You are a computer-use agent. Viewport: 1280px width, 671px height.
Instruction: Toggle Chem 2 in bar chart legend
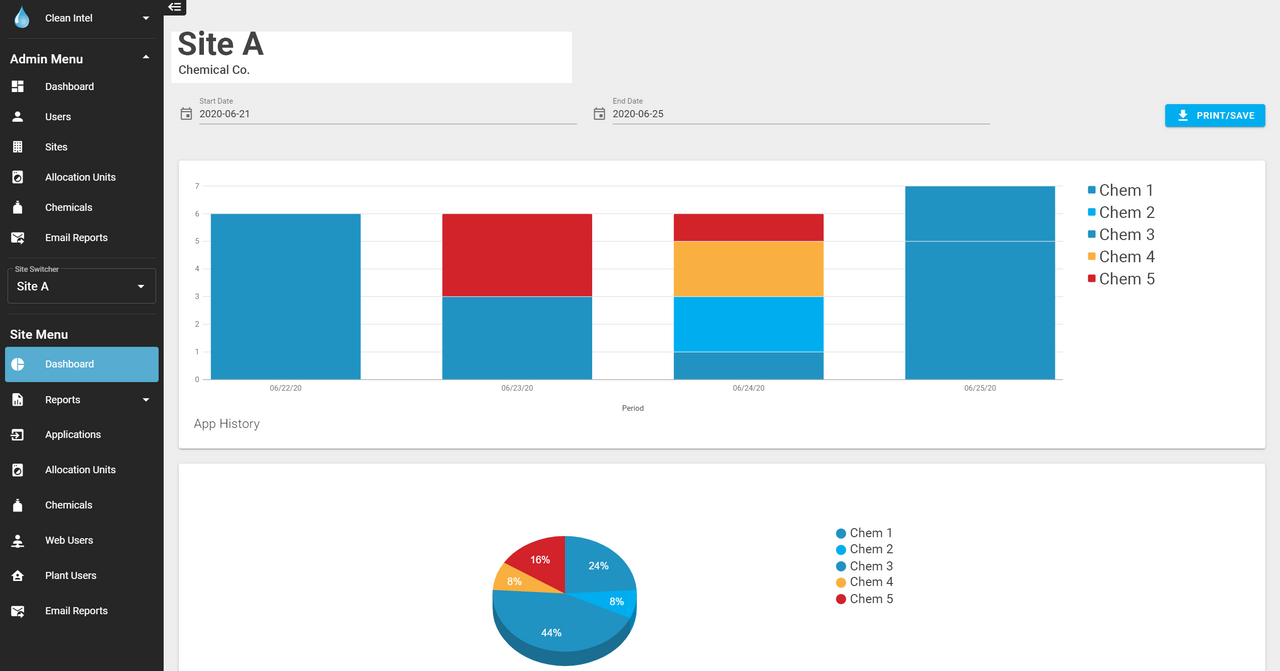coord(1120,212)
